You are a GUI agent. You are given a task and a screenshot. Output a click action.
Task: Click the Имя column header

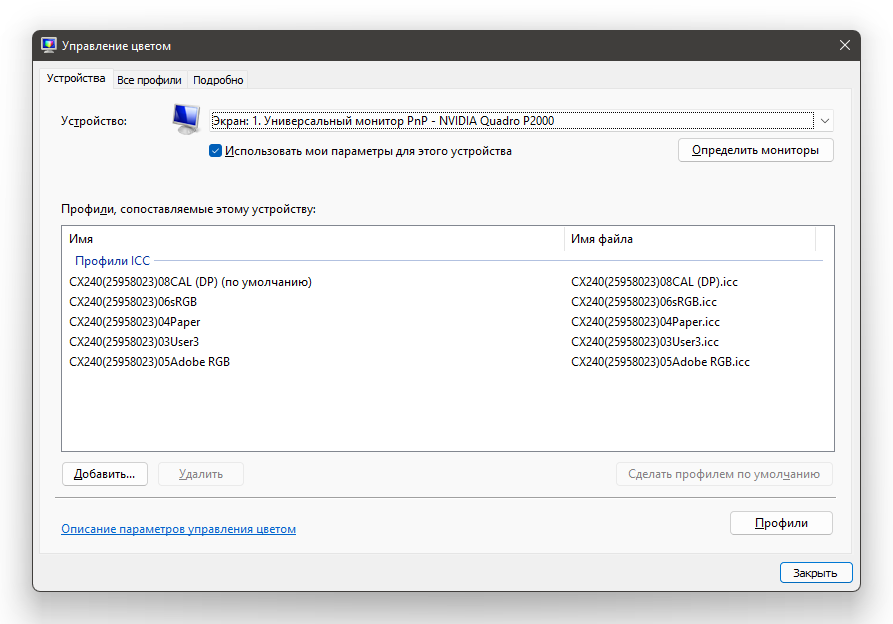point(312,239)
